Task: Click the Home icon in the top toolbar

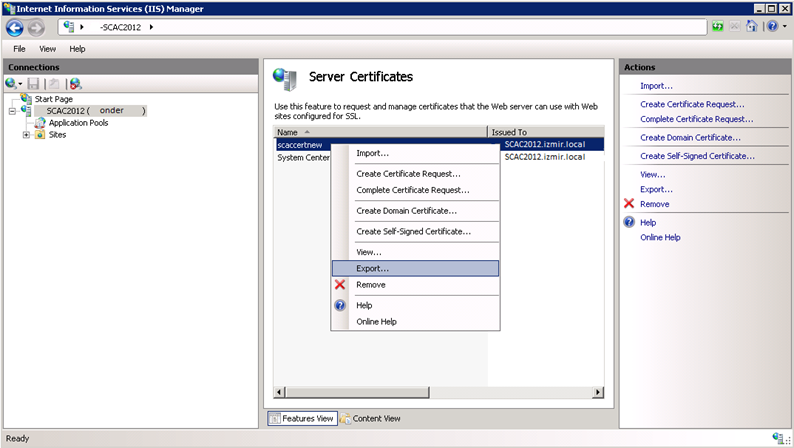Action: [x=752, y=26]
